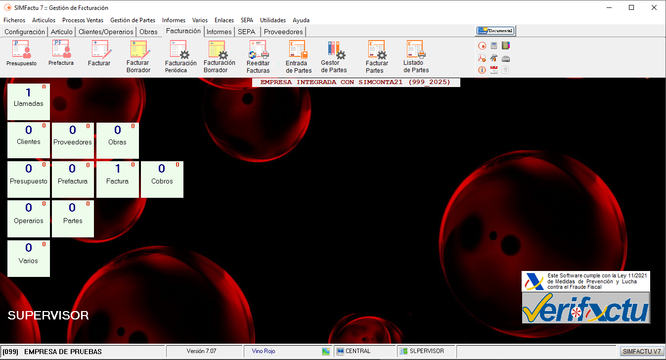Open Listado de Partes
Screen dimensions: 666x360
(415, 56)
